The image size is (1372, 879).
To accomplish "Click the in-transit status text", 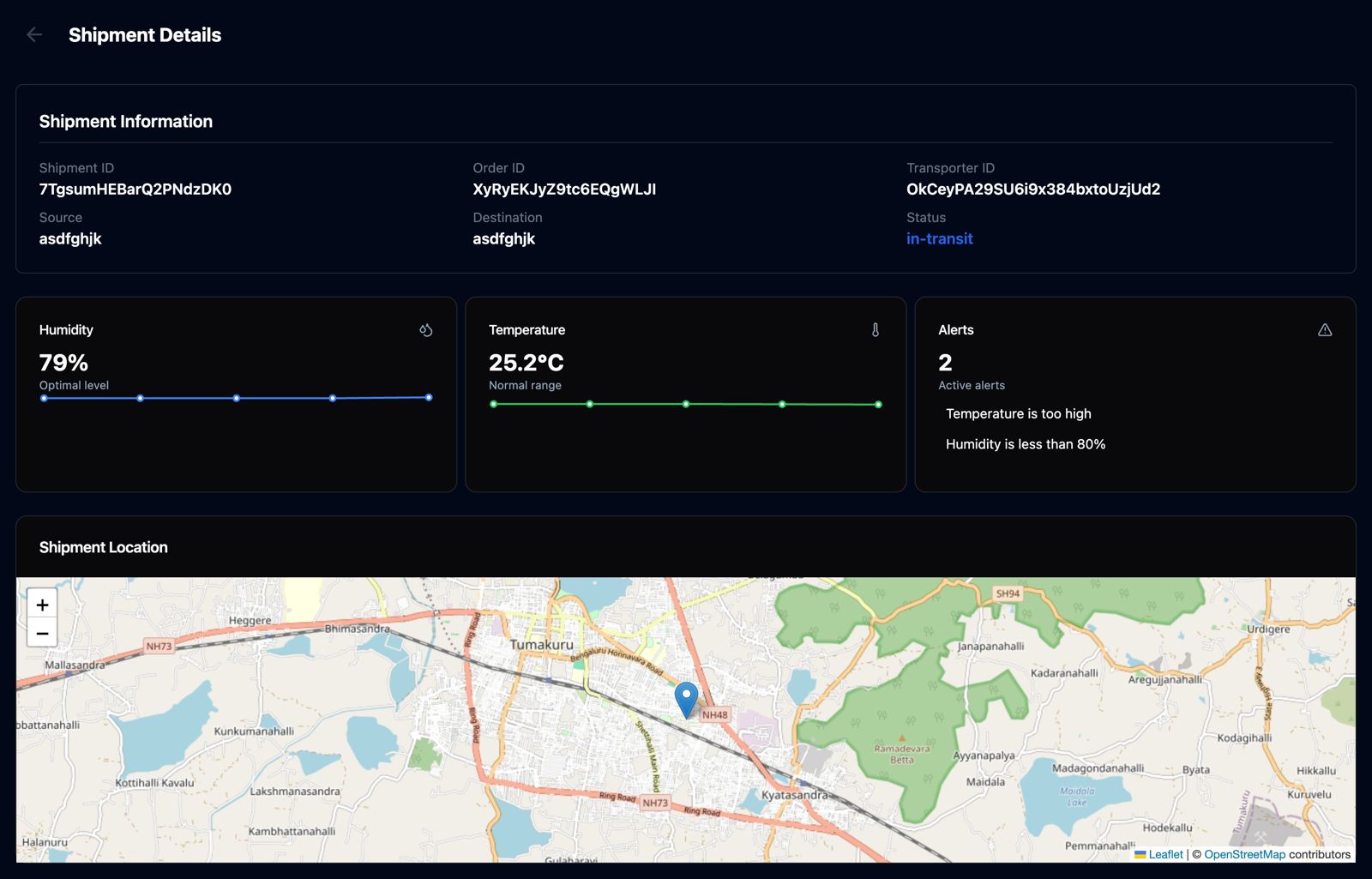I will 940,238.
